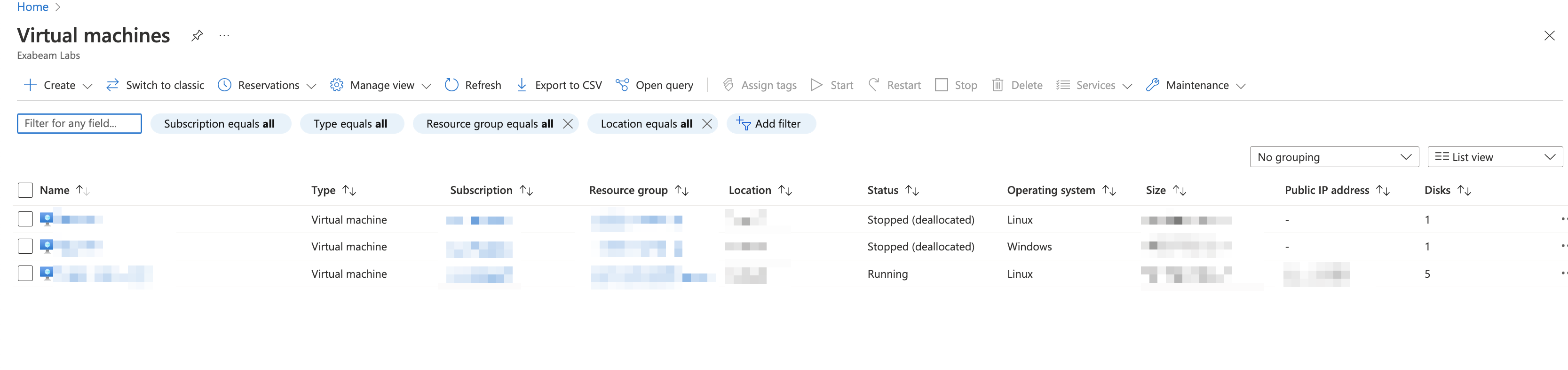The image size is (1568, 370).
Task: Click the Assign tags icon
Action: [728, 85]
